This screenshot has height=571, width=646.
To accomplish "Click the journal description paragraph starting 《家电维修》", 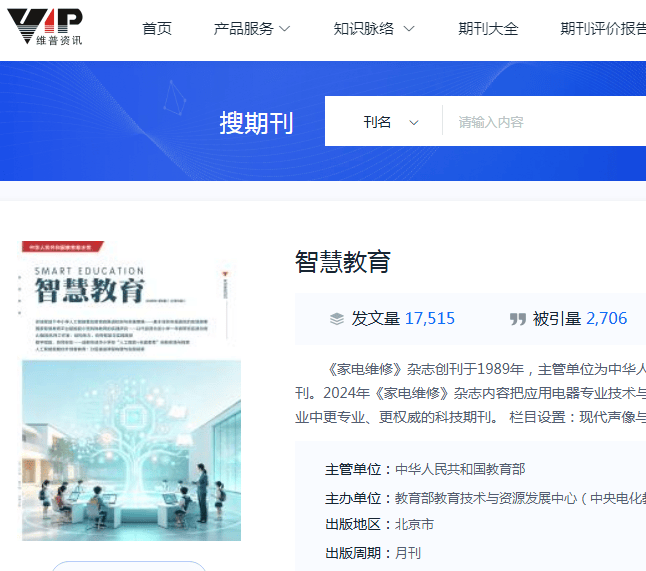I will [x=470, y=393].
